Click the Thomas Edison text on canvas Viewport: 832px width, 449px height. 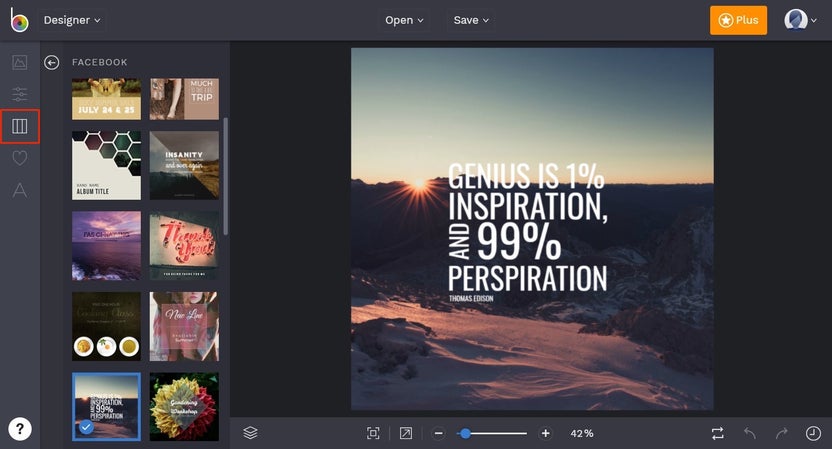tap(471, 299)
